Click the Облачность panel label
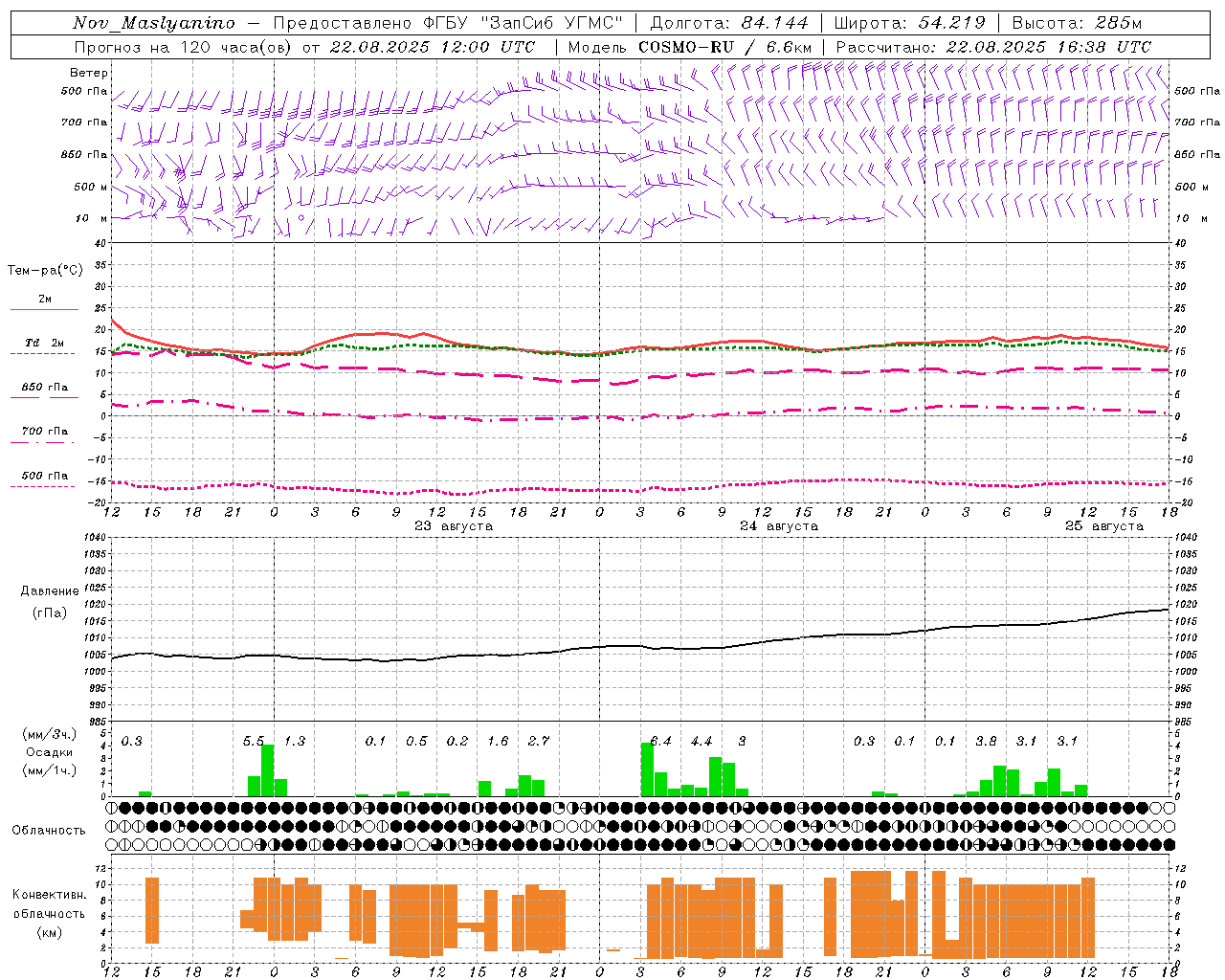This screenshot has width=1225, height=980. point(49,831)
